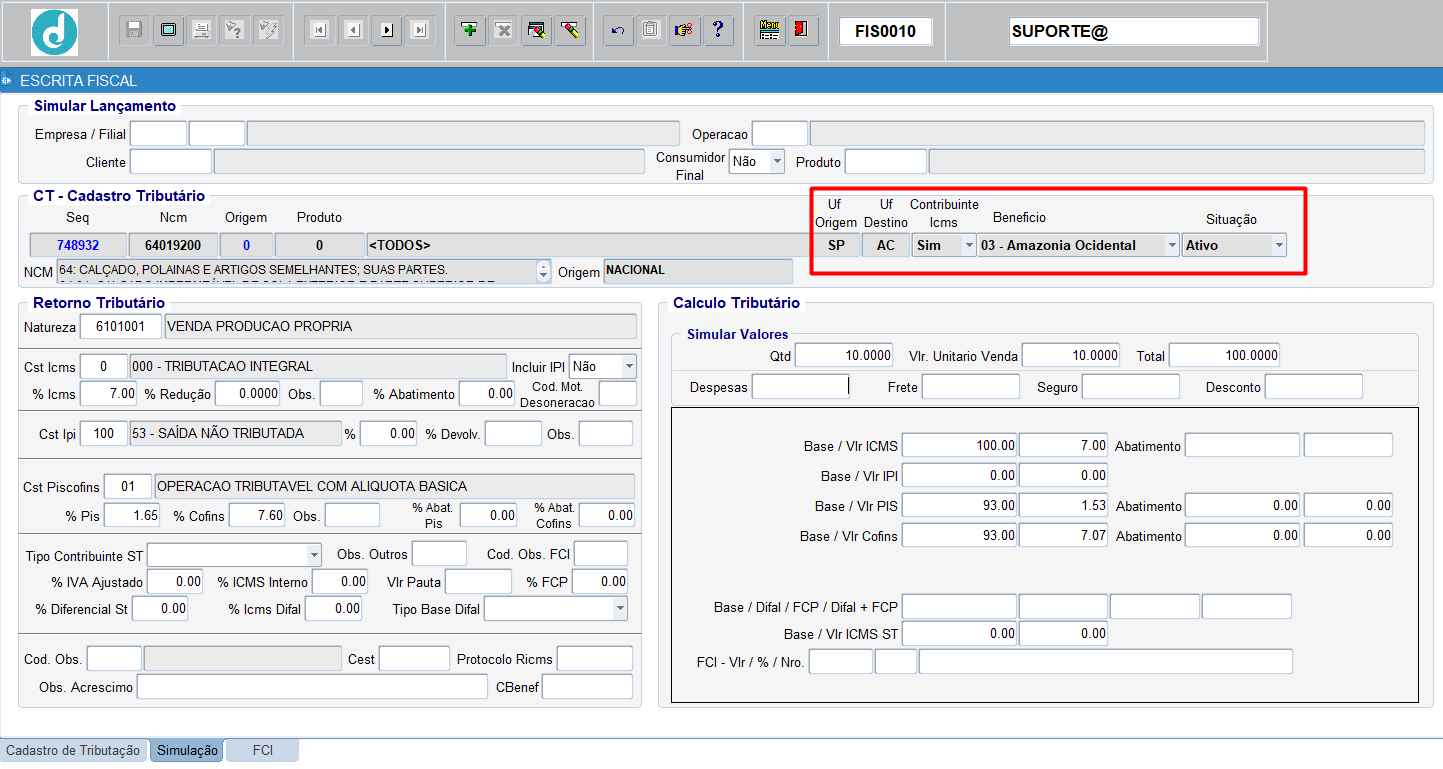The height and width of the screenshot is (769, 1443).
Task: Click the Qtd field showing 10.0000
Action: (x=845, y=356)
